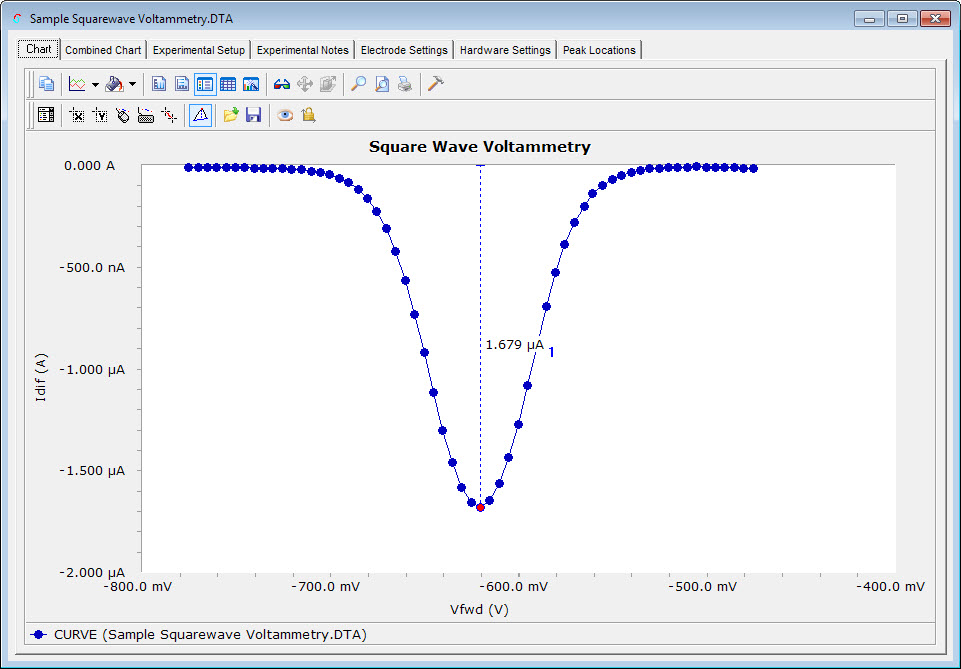Open the hammer tools icon
This screenshot has height=669, width=961.
click(x=435, y=83)
